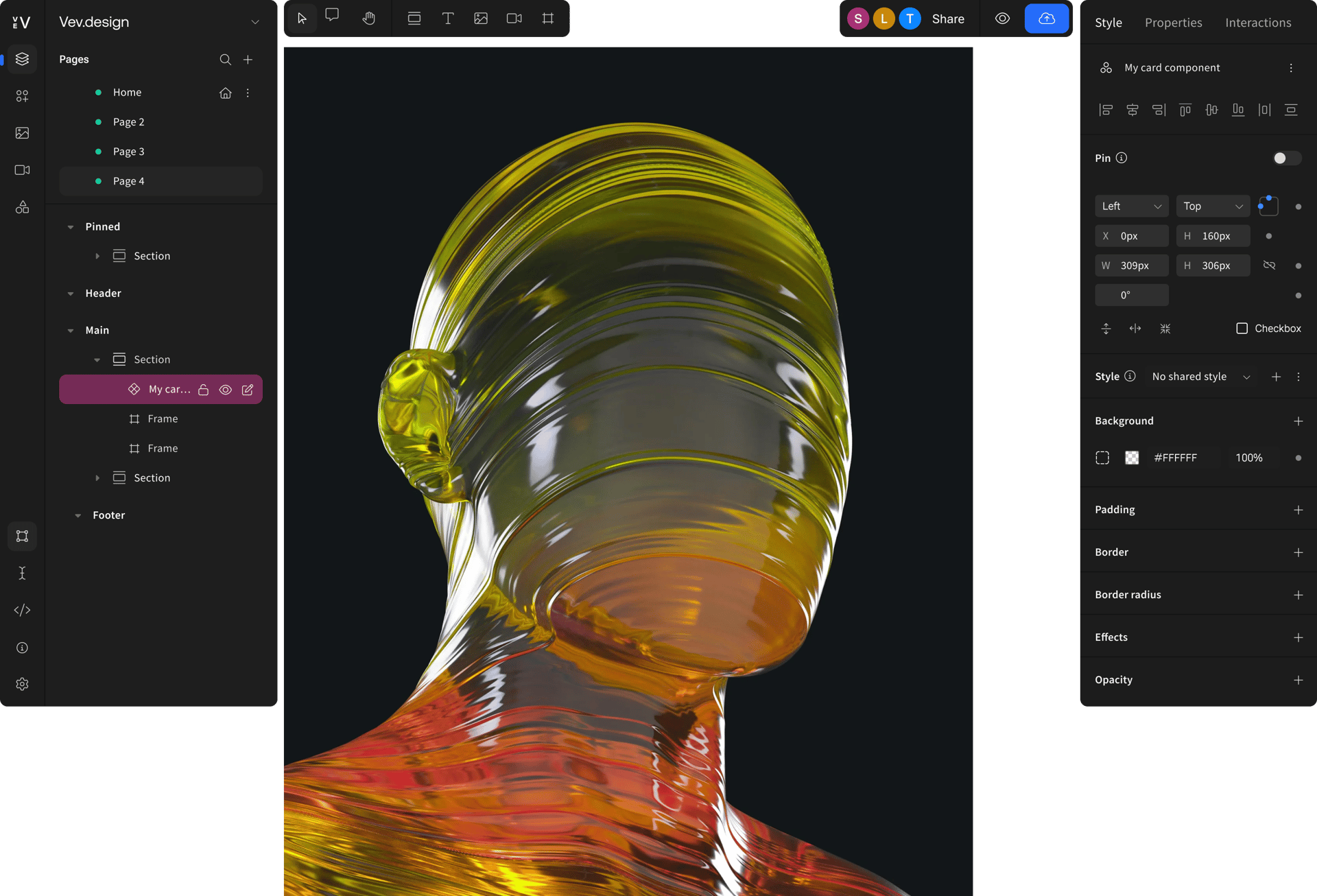Open the layers icon in left sidebar
Screen dimensions: 1317x896
click(22, 59)
